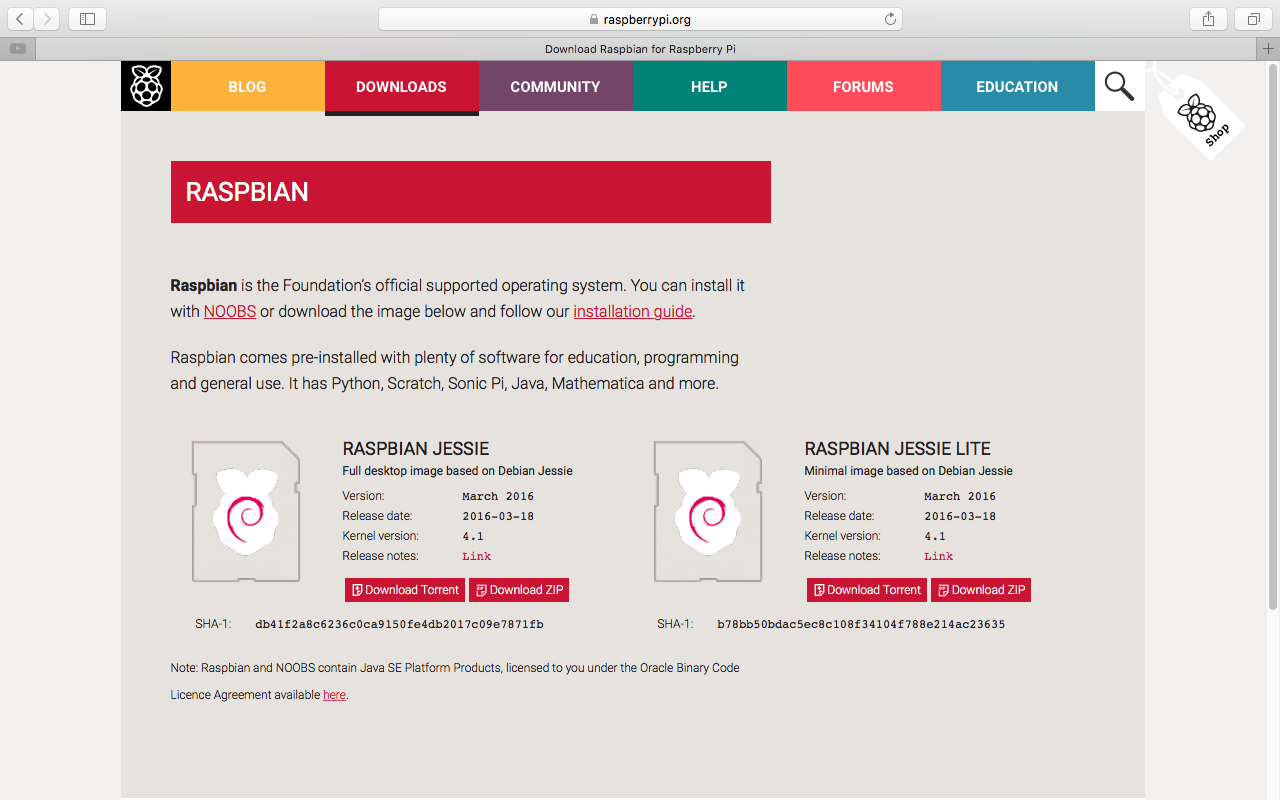Open the installation guide link
This screenshot has height=800, width=1280.
(632, 311)
